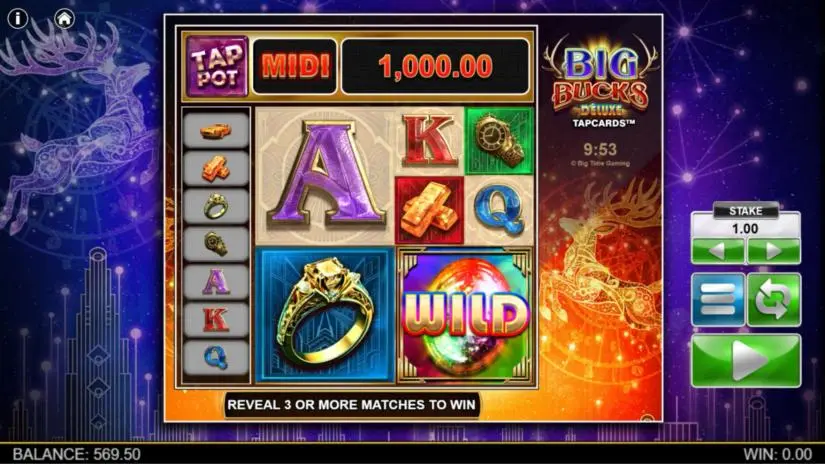This screenshot has height=464, width=825.
Task: Click the stake value 1.00 field
Action: click(746, 228)
